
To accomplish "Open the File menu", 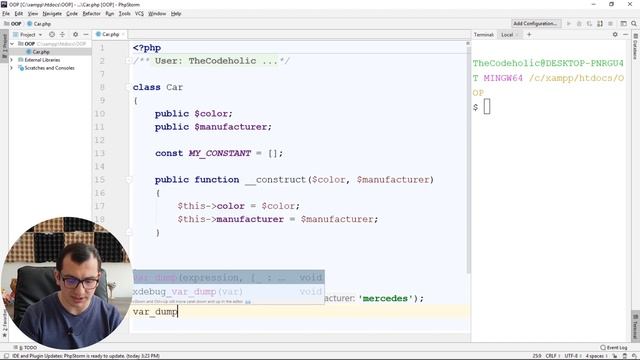I will click(x=6, y=13).
